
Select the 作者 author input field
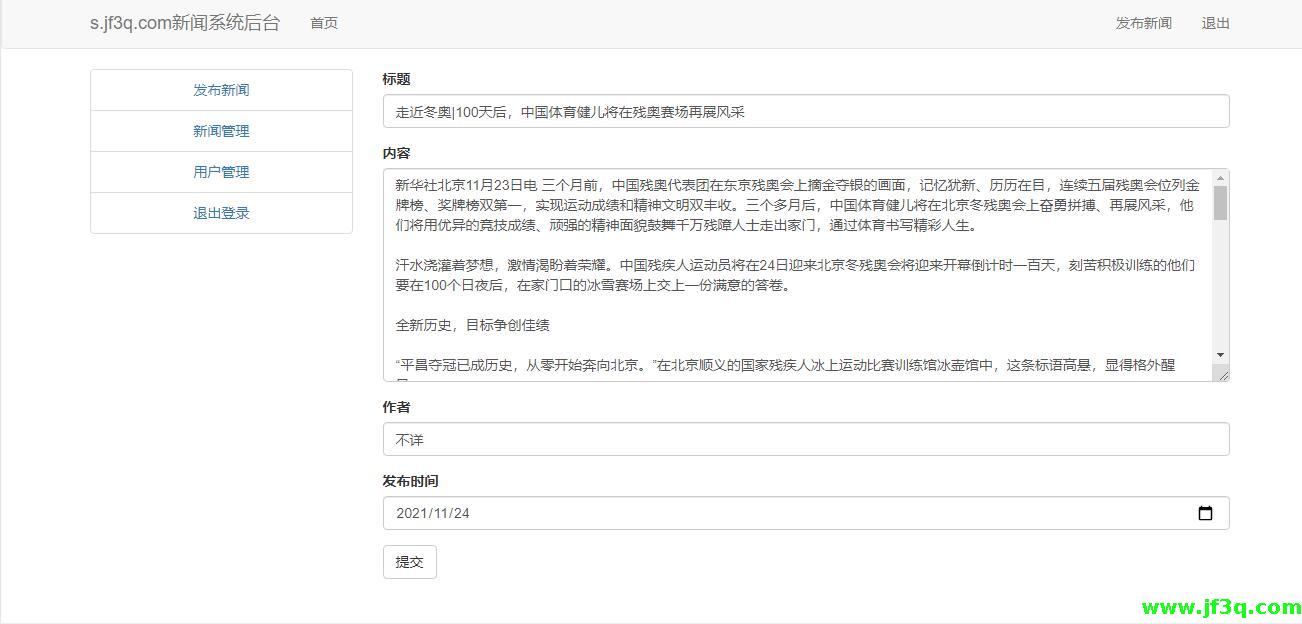[700, 438]
